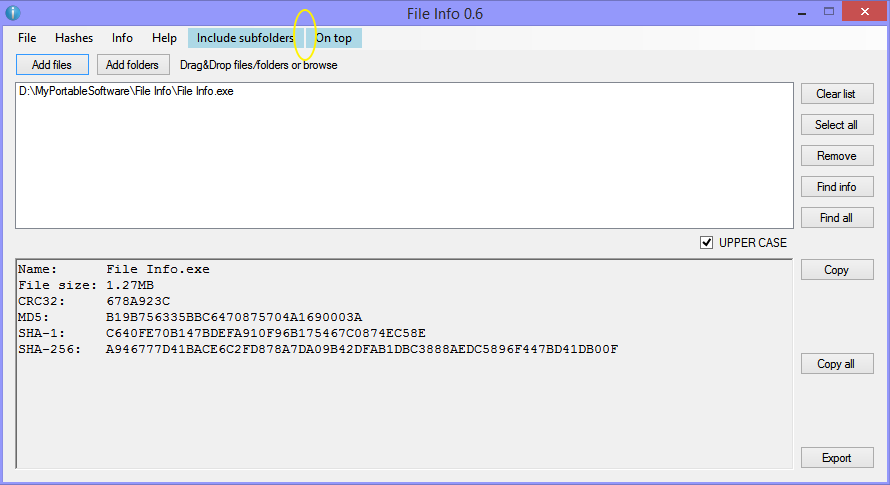890x485 pixels.
Task: Click the Drag&Drop files/folders or browse label
Action: [259, 65]
